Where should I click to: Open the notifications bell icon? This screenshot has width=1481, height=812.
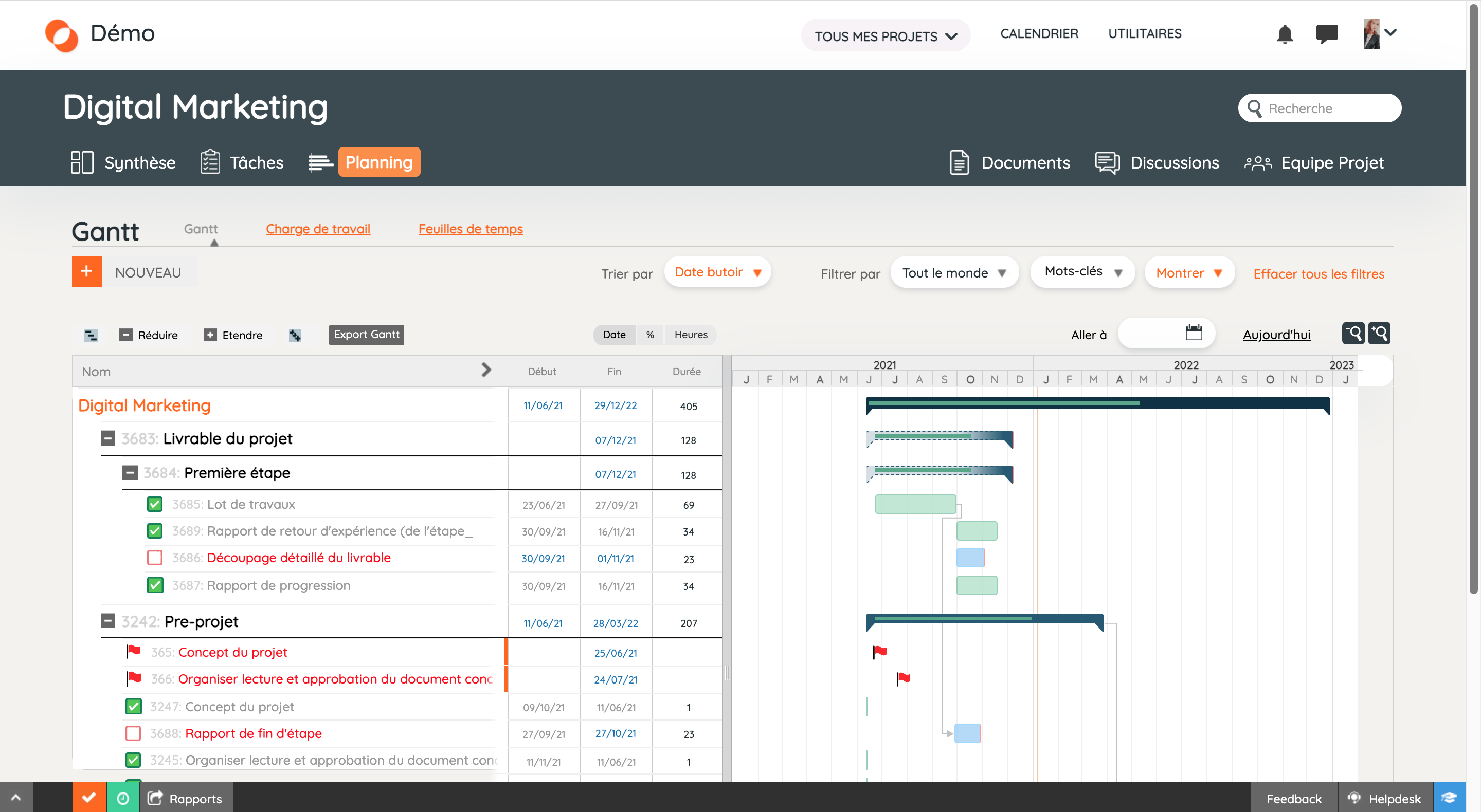click(1286, 34)
